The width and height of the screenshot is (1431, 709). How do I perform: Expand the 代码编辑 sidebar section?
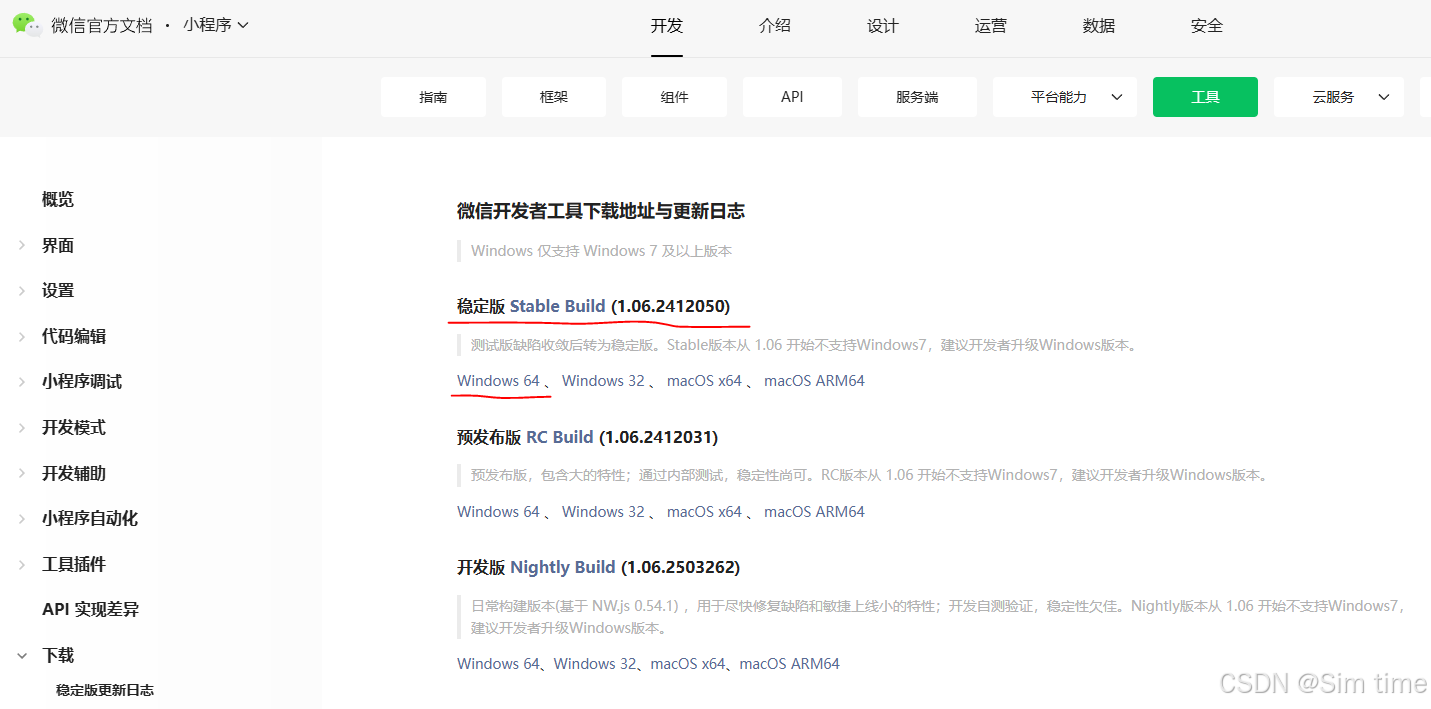[x=74, y=337]
